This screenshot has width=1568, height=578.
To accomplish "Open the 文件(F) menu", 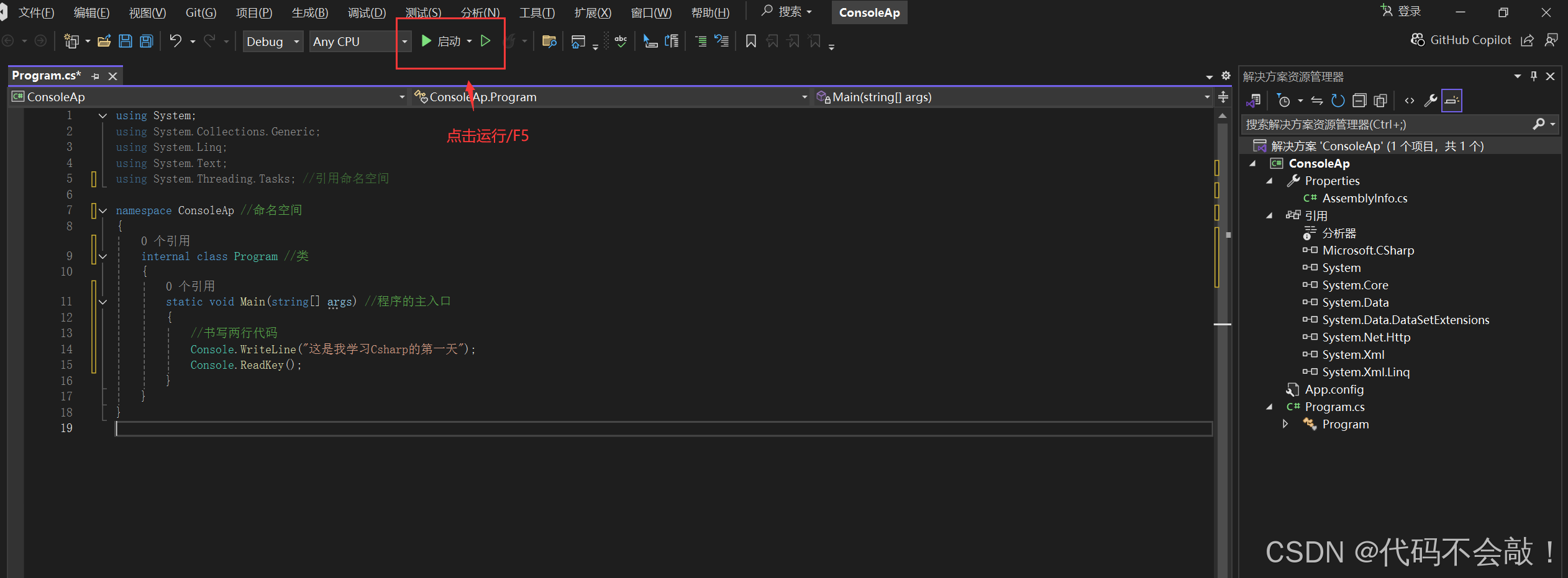I will click(x=36, y=12).
